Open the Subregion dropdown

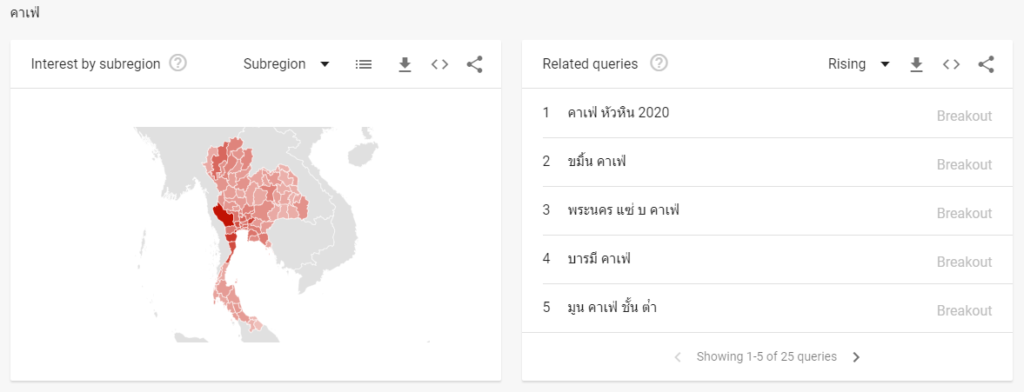tap(286, 64)
